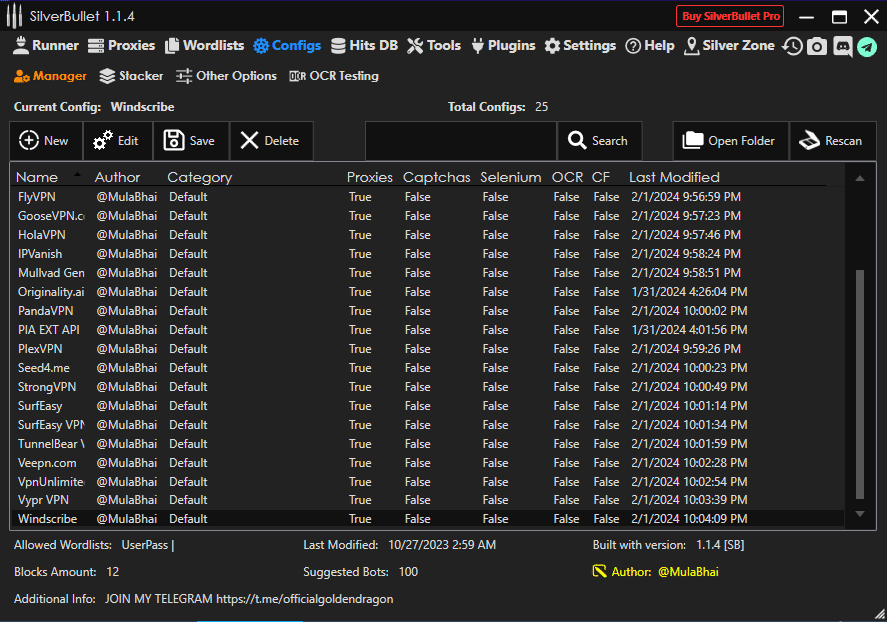Open the Telegram icon link
The image size is (887, 622).
pos(867,46)
